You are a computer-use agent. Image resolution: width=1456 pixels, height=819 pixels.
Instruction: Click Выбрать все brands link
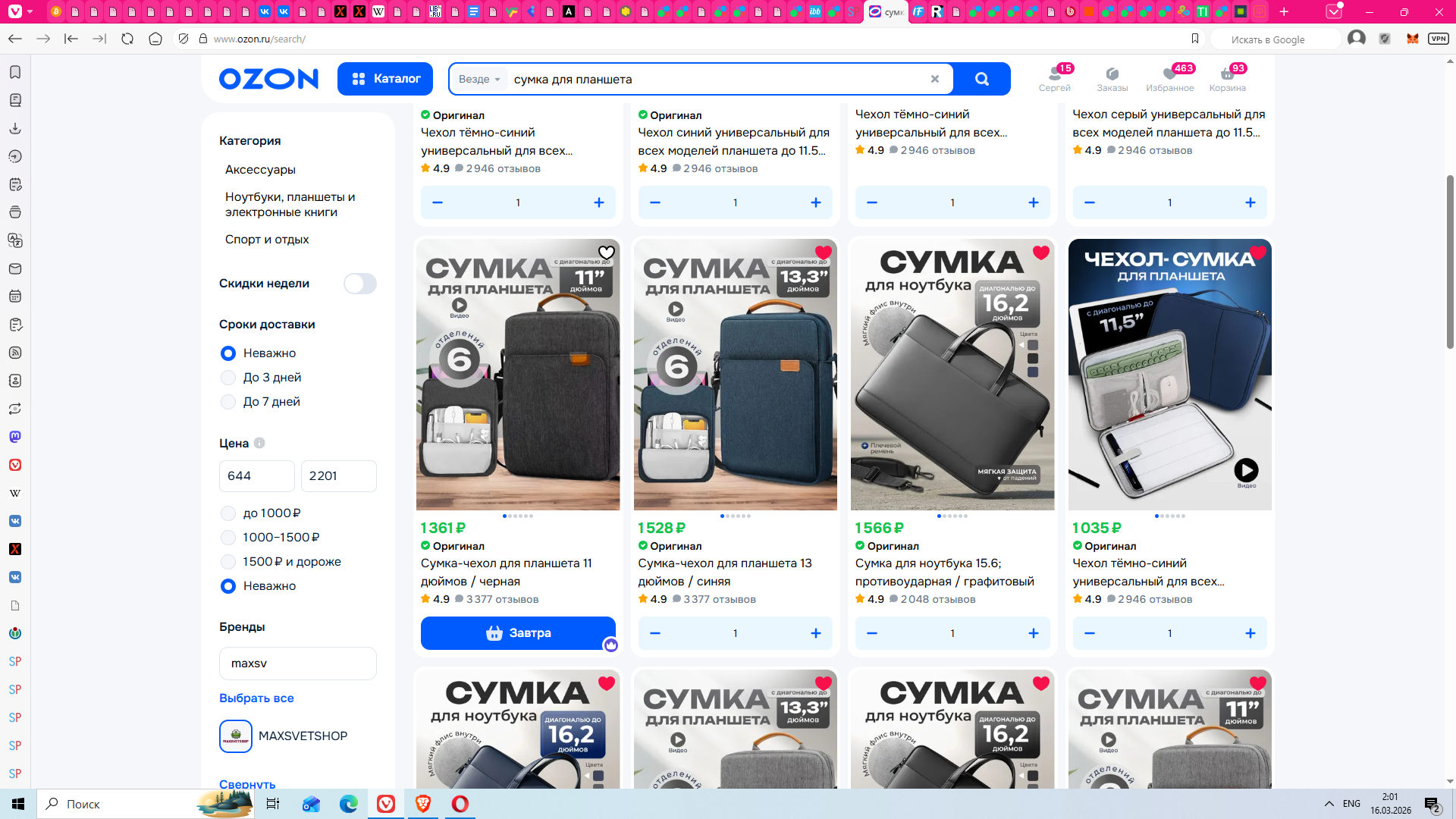point(256,698)
